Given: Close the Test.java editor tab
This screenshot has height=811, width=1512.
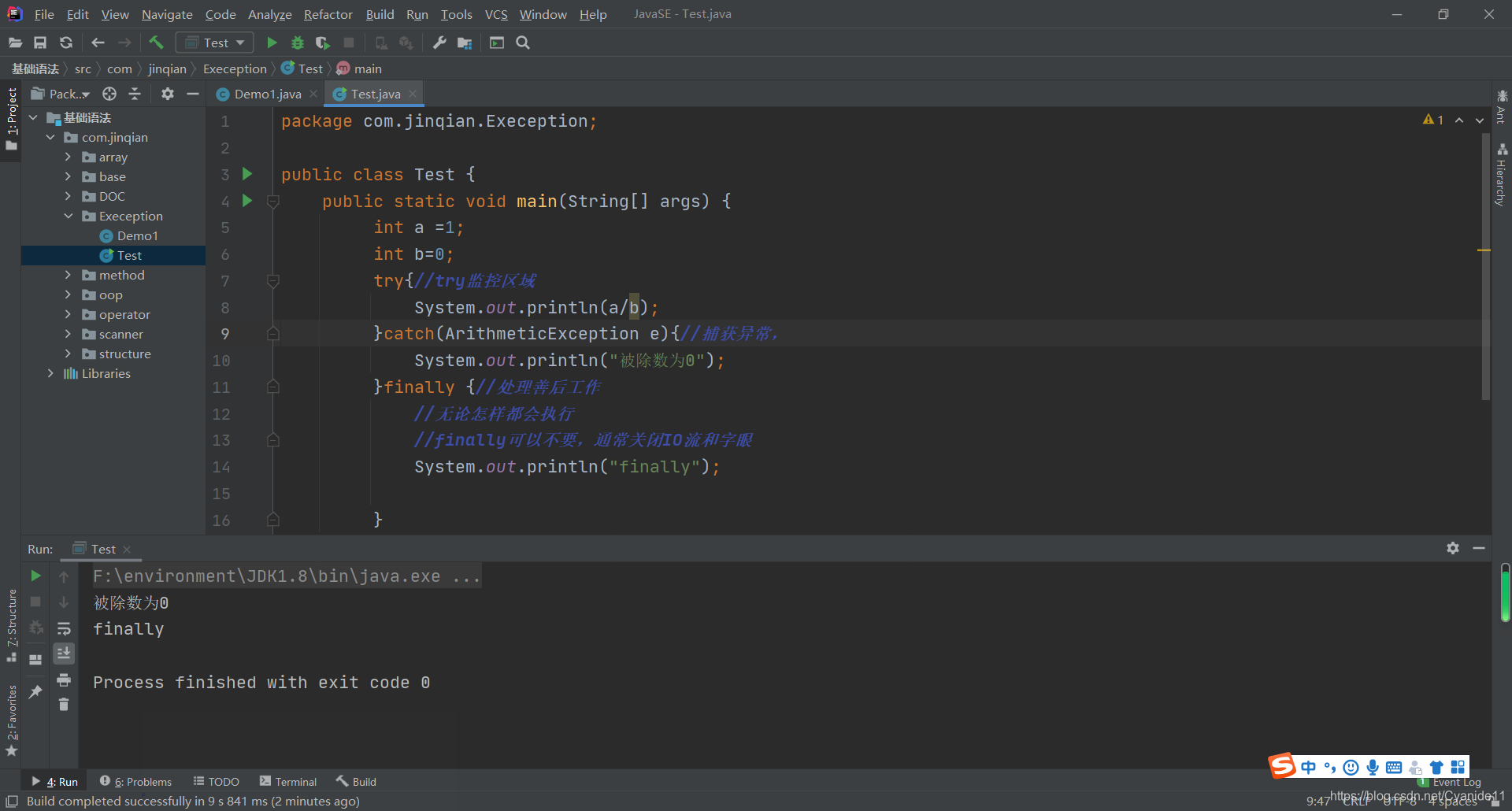Looking at the screenshot, I should pos(413,94).
